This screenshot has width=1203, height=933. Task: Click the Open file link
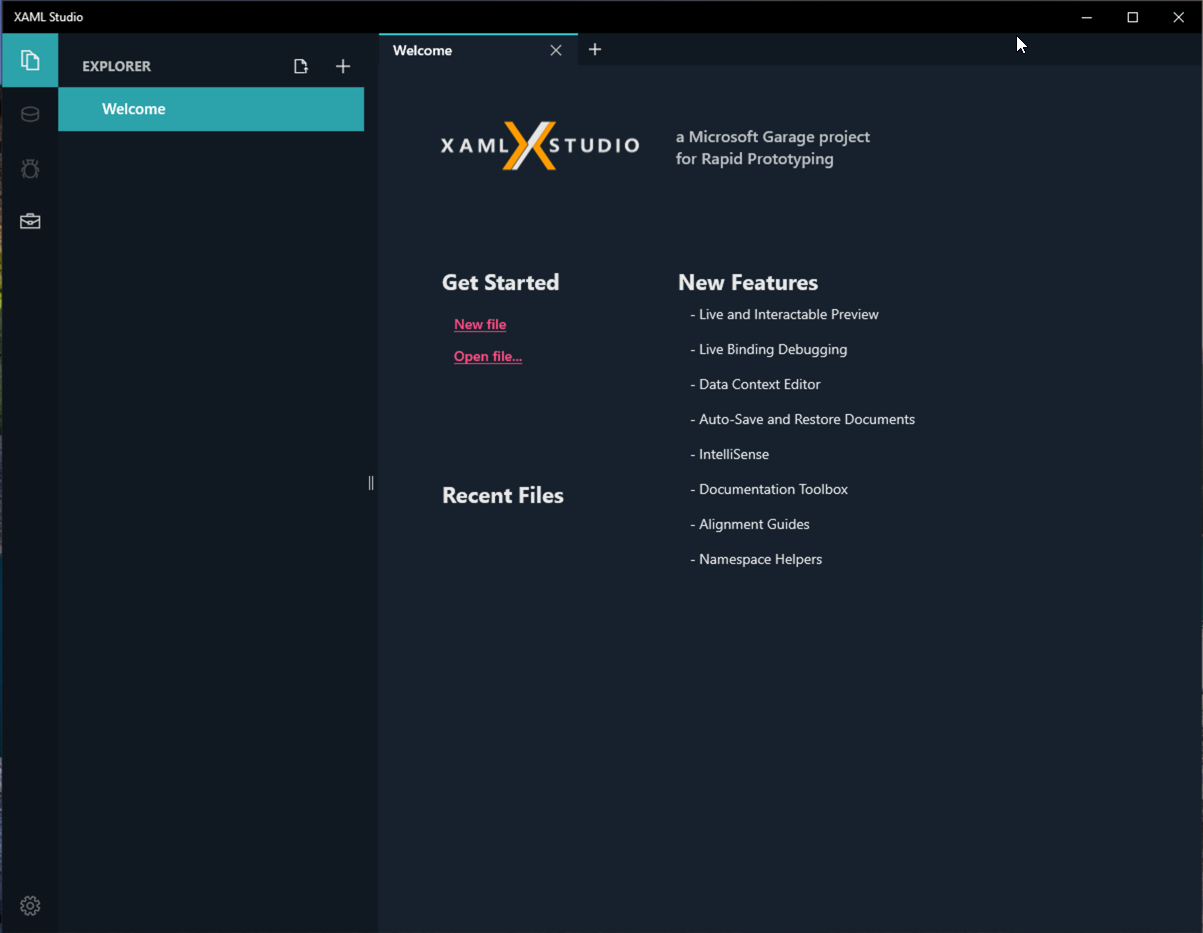pyautogui.click(x=488, y=356)
